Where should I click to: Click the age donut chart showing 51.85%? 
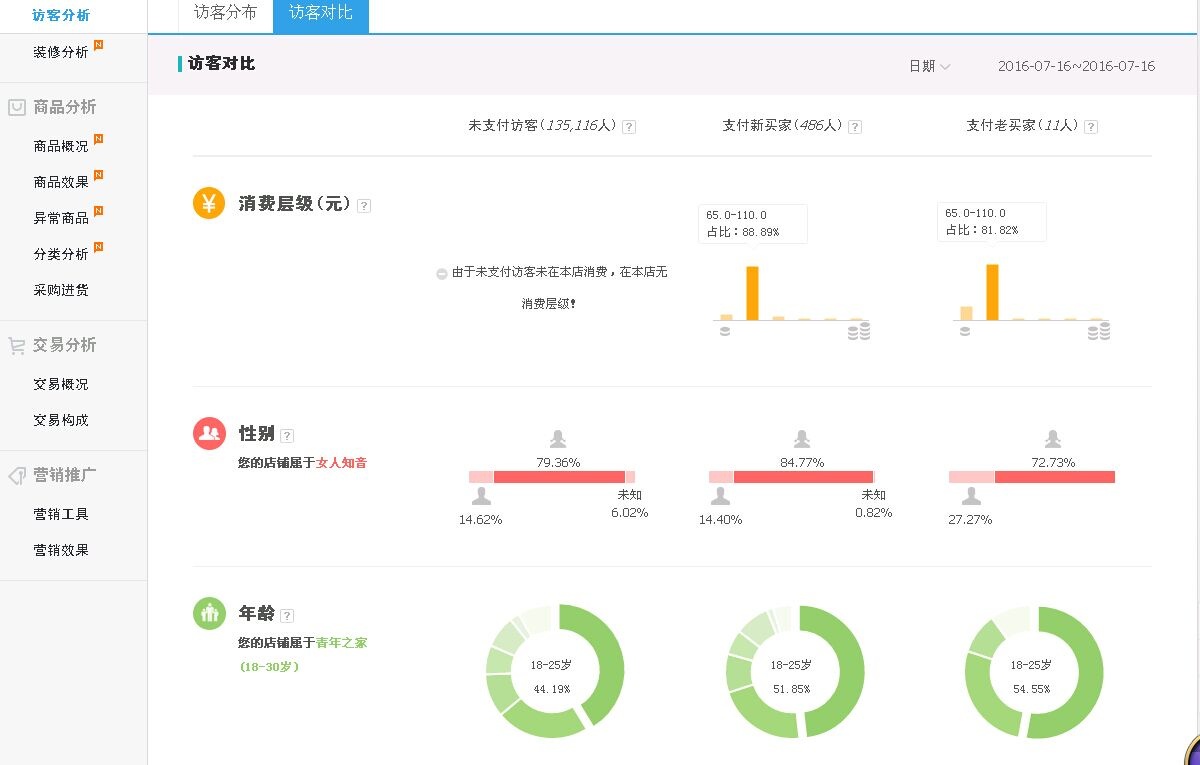tap(795, 673)
